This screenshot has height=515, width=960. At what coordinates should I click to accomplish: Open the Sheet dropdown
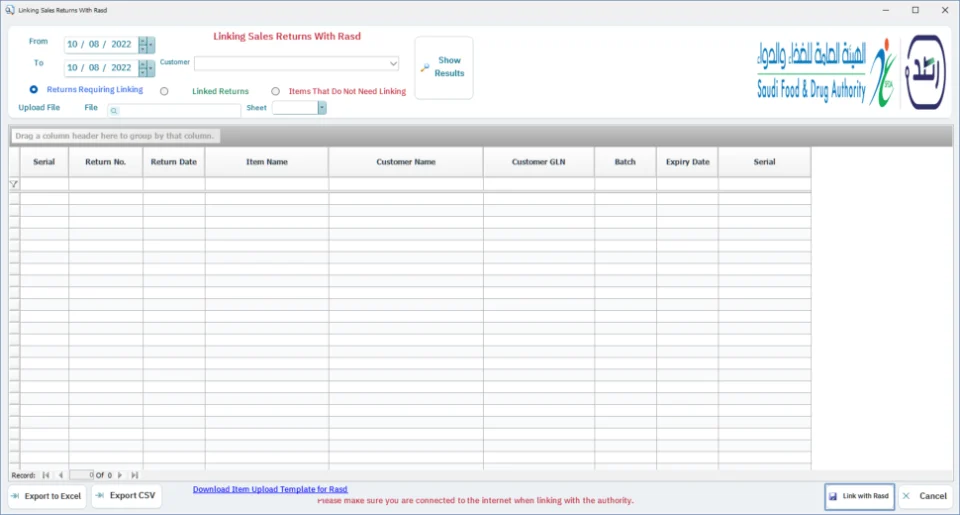[x=322, y=108]
